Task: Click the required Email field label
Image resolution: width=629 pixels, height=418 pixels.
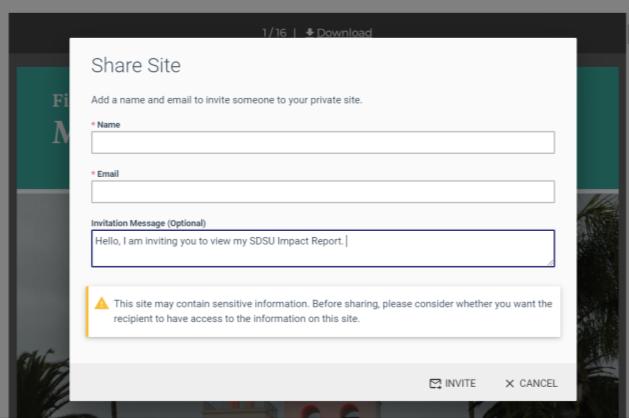Action: click(106, 173)
